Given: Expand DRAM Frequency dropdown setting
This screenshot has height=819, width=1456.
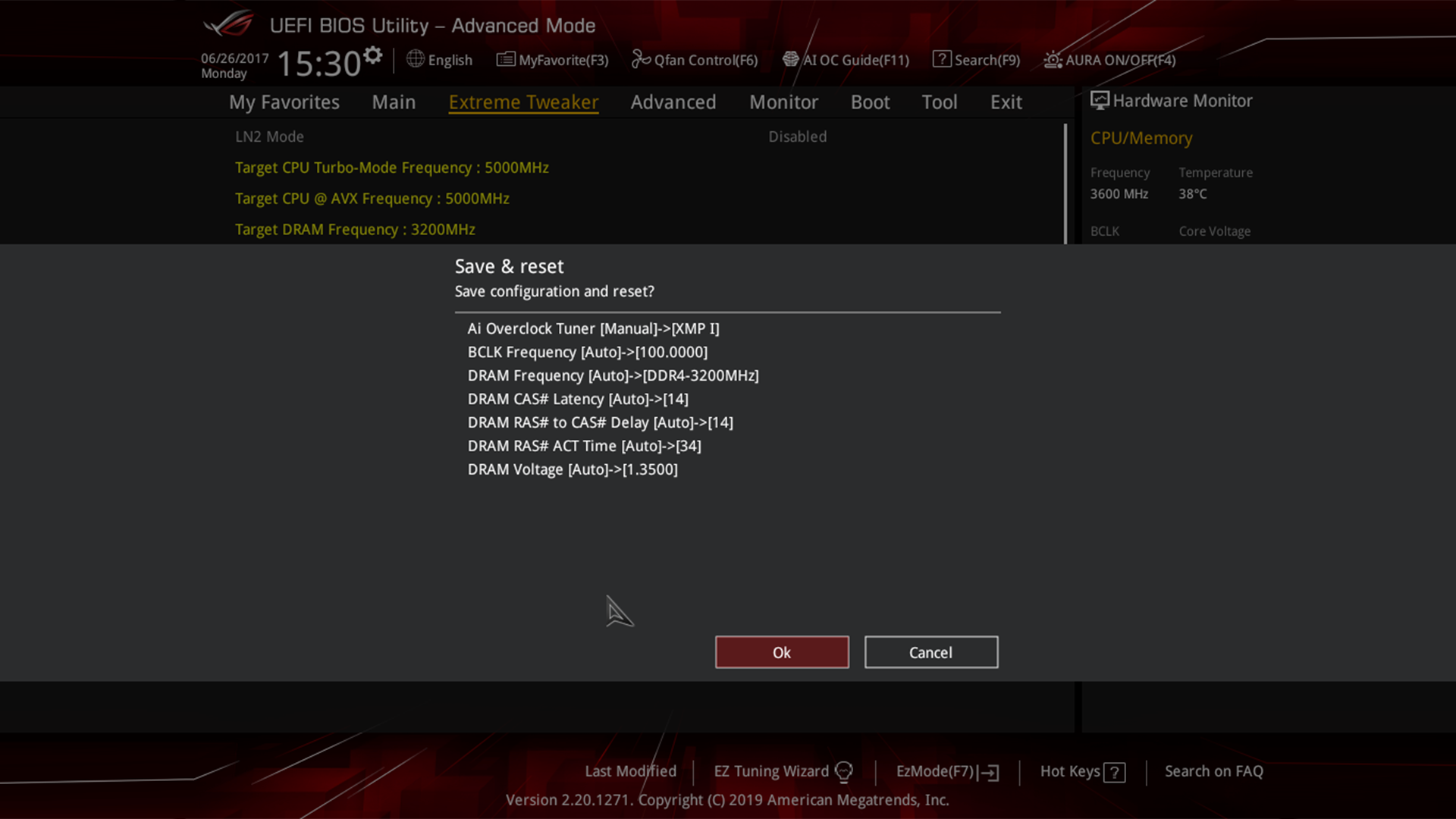Looking at the screenshot, I should [613, 375].
